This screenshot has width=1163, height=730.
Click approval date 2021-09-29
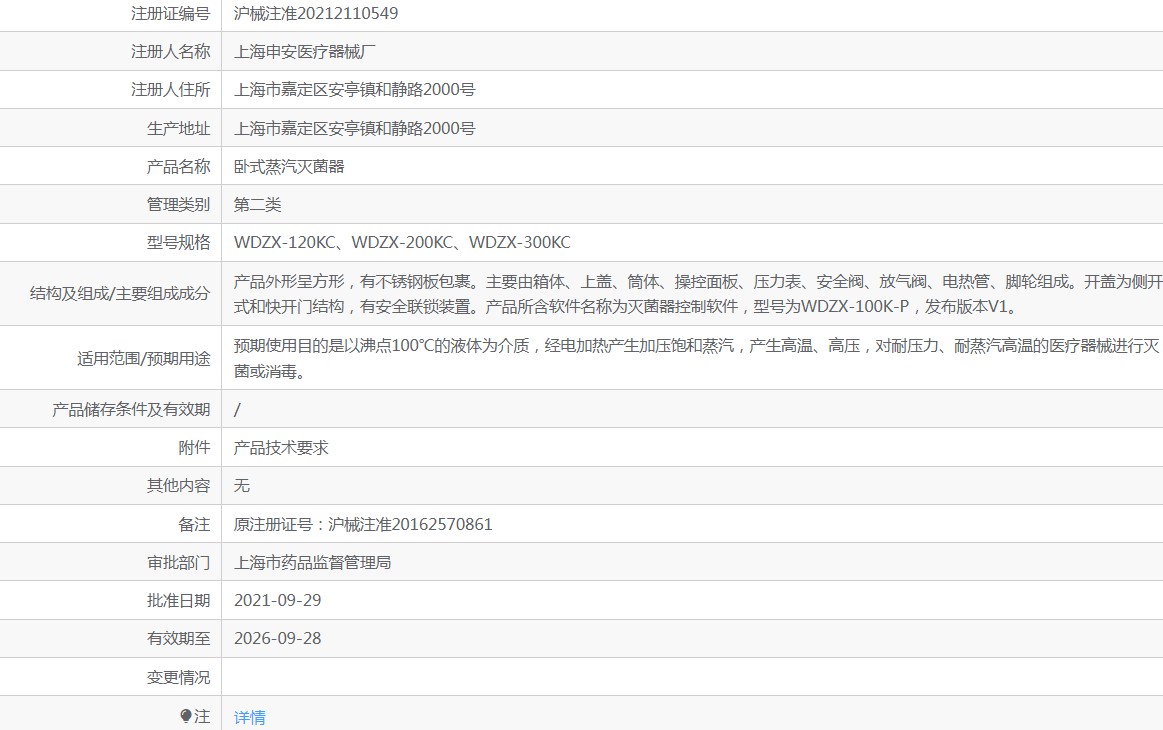277,600
